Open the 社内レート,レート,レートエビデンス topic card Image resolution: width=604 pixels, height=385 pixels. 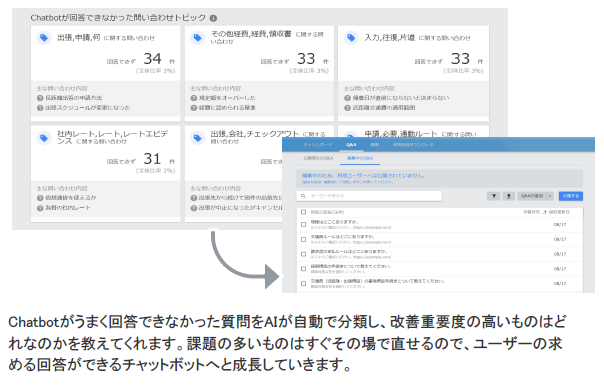(x=106, y=173)
